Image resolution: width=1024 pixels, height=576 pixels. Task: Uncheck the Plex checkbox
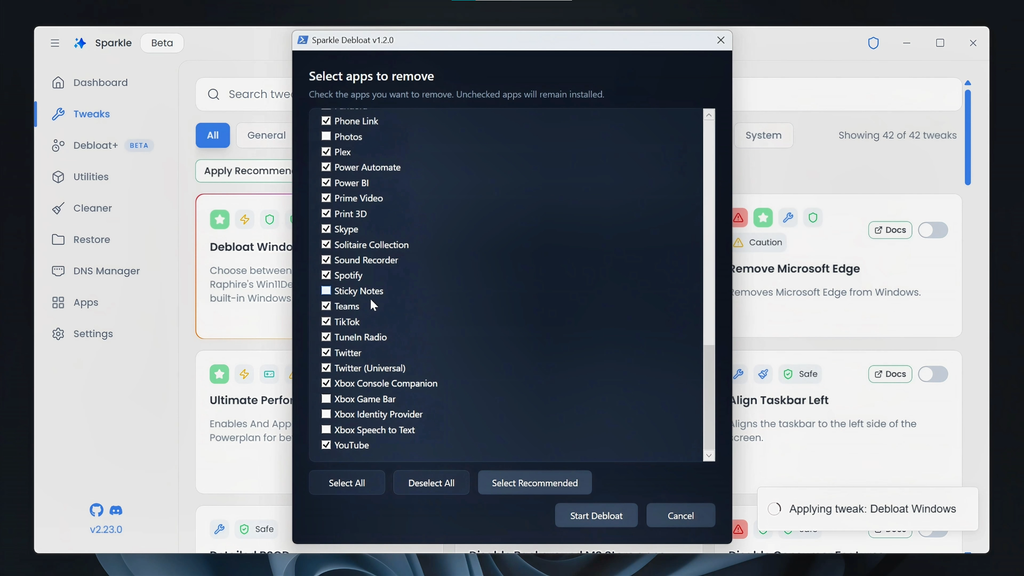[326, 152]
